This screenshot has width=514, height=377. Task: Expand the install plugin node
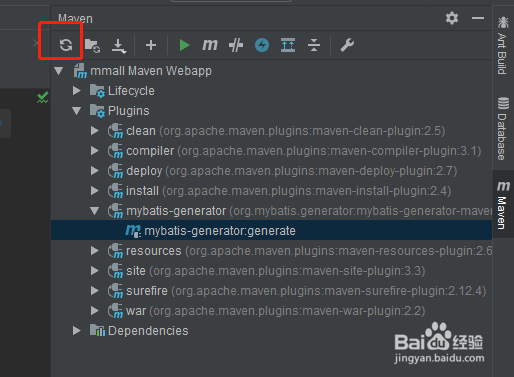tap(95, 191)
